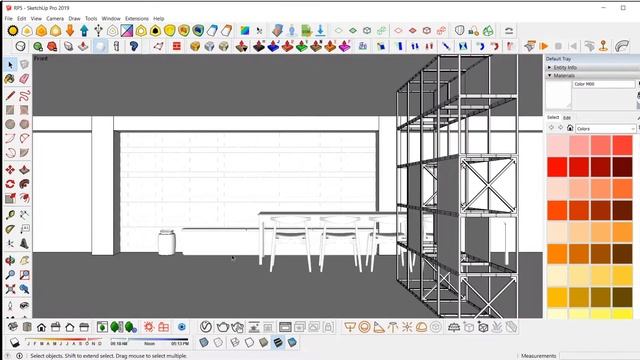
Task: Open the Extensions menu
Action: 137,18
